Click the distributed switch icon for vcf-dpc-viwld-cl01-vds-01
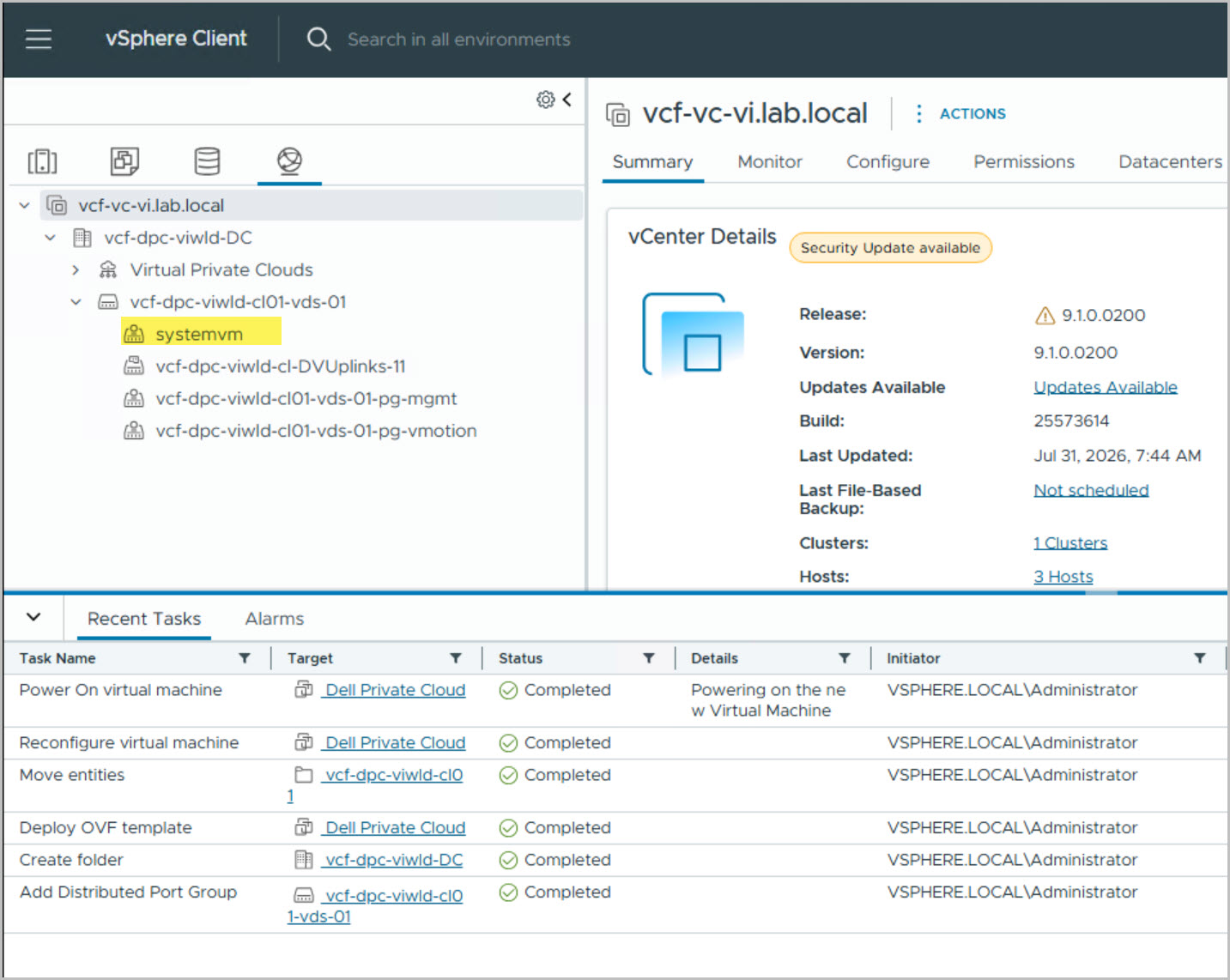Screen dimensions: 1230x980 tap(108, 302)
